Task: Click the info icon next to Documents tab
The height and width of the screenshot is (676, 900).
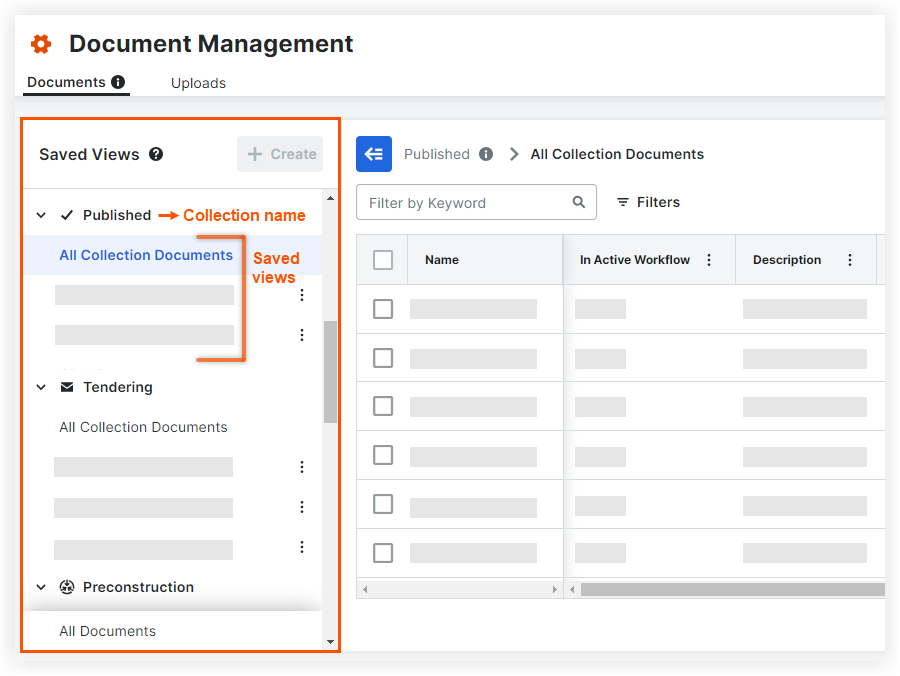Action: [x=118, y=82]
